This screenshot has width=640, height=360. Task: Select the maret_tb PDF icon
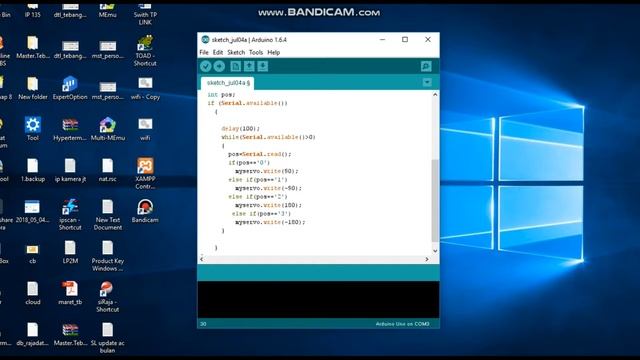click(70, 293)
